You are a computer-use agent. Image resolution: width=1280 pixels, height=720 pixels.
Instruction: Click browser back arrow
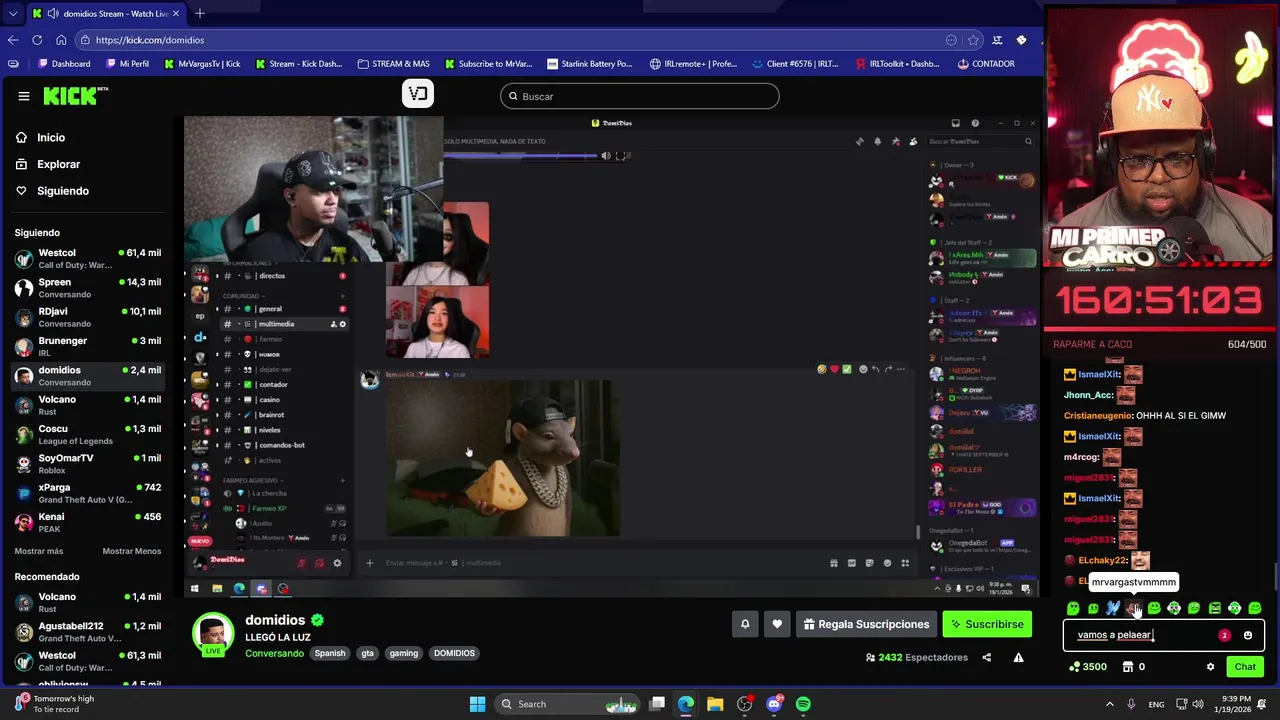(x=13, y=40)
